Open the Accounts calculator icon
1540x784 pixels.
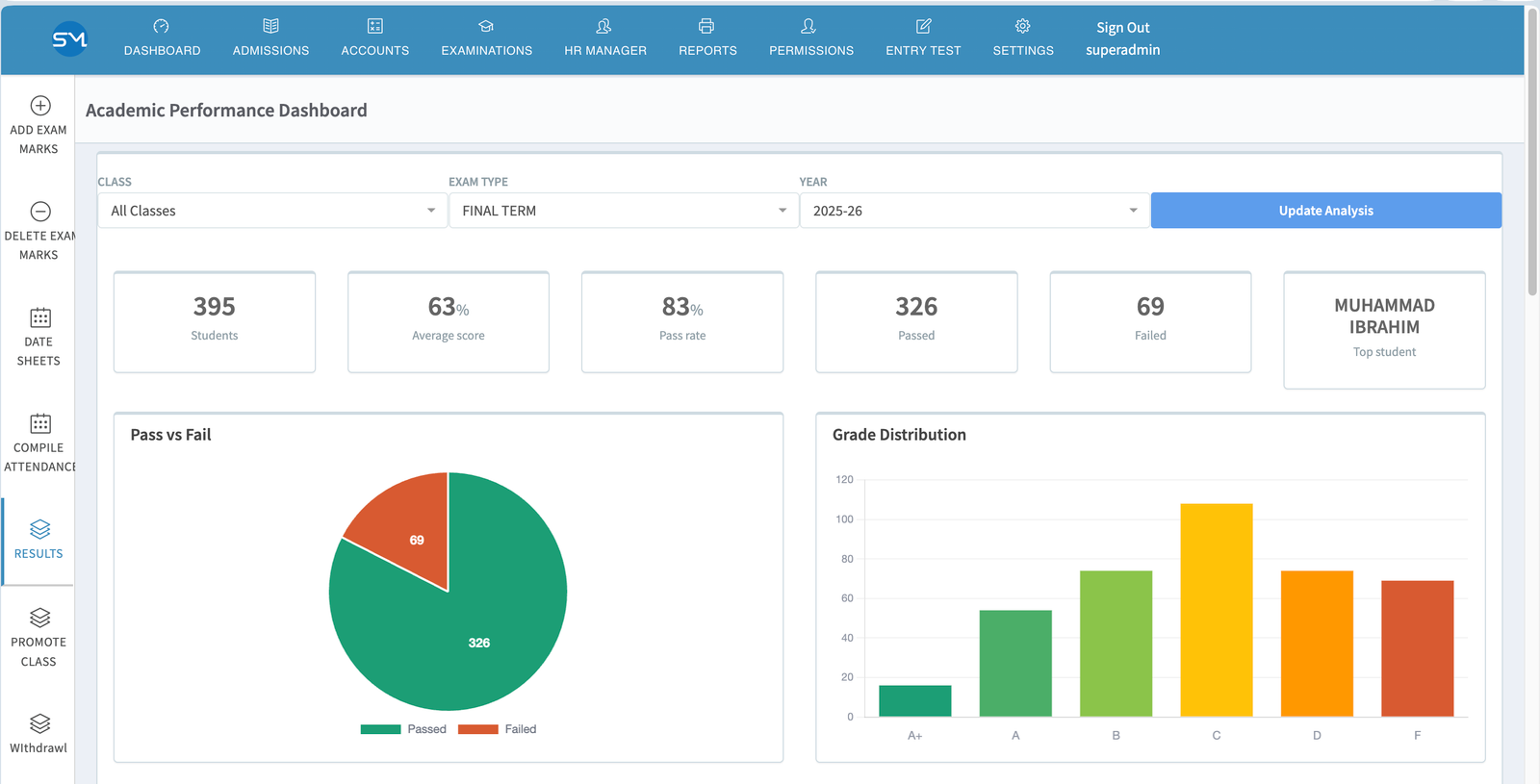pyautogui.click(x=375, y=26)
